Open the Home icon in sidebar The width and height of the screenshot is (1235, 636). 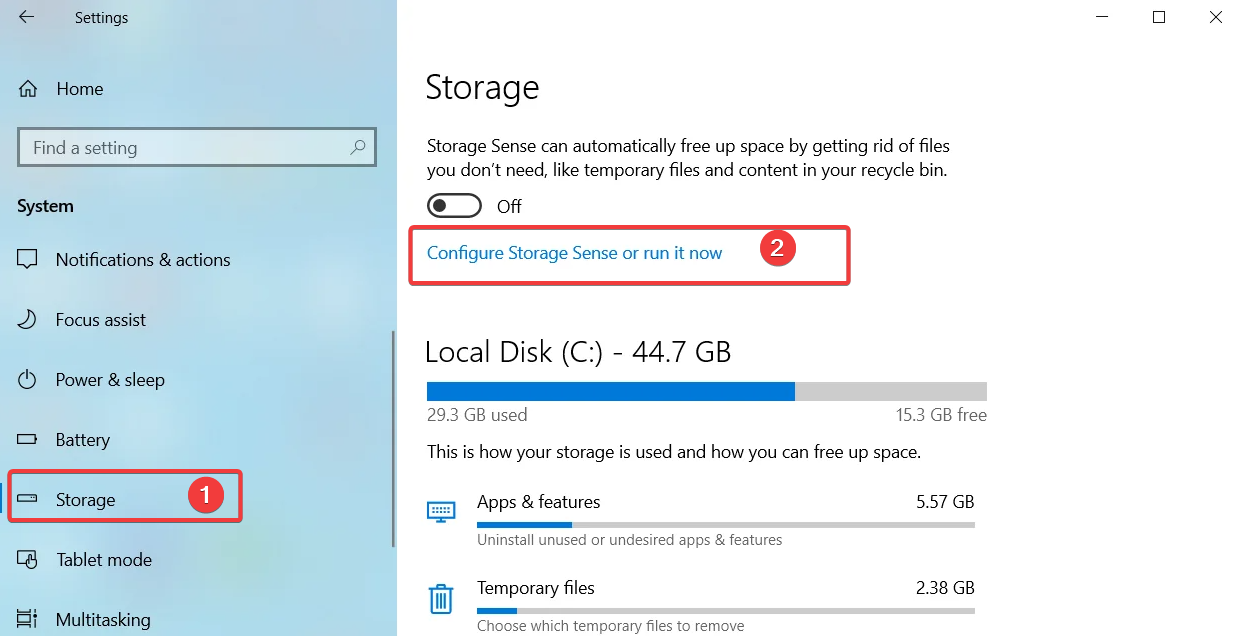pyautogui.click(x=28, y=88)
